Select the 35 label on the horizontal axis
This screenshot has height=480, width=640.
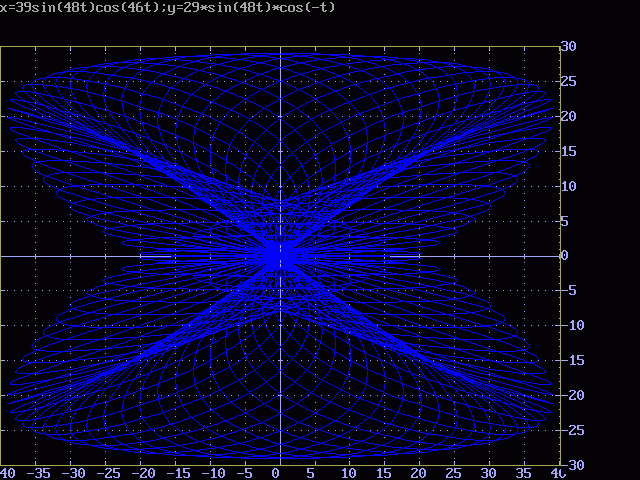click(x=522, y=473)
